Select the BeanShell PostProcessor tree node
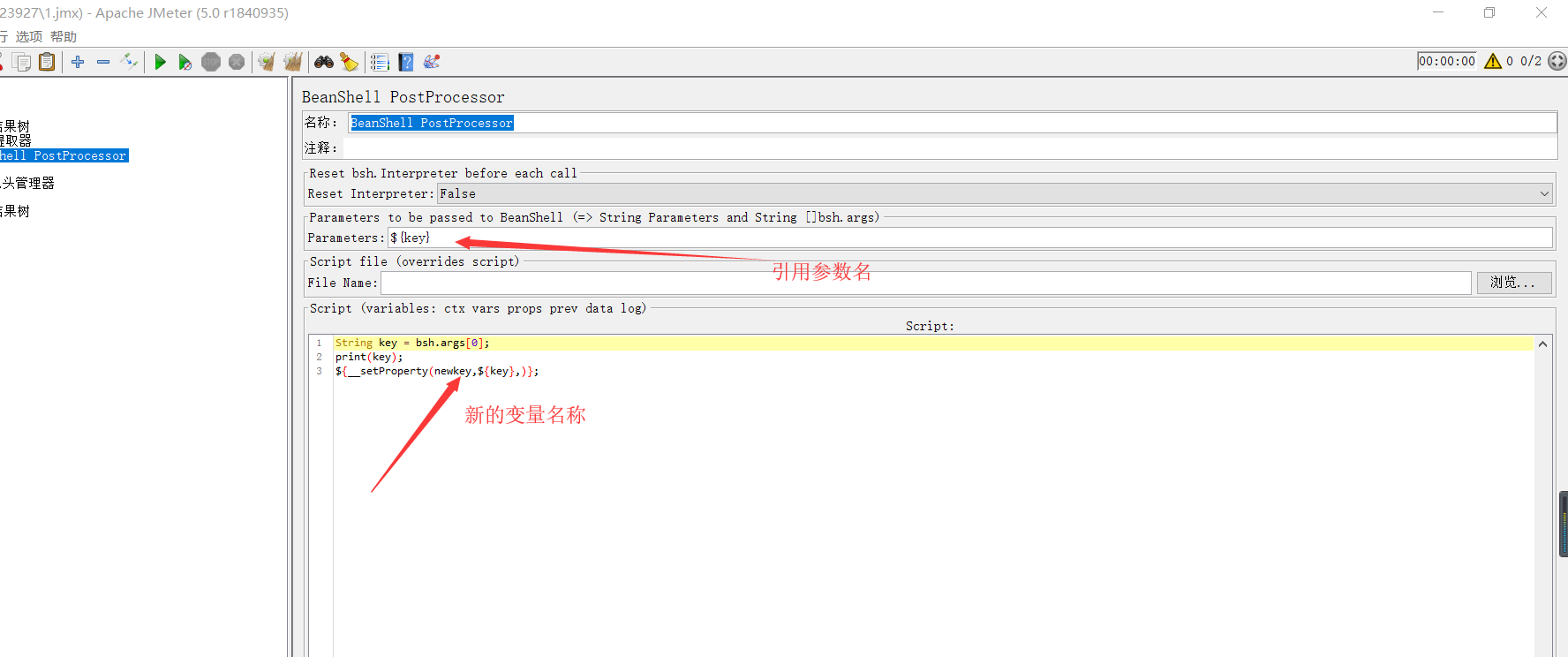This screenshot has height=657, width=1568. click(64, 155)
